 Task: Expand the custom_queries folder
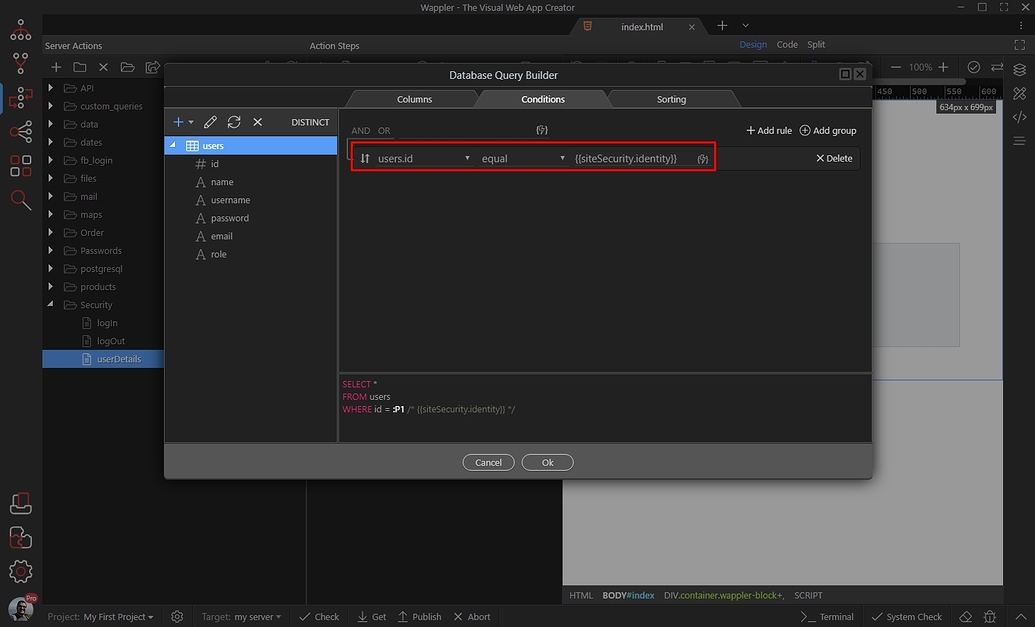click(x=51, y=106)
